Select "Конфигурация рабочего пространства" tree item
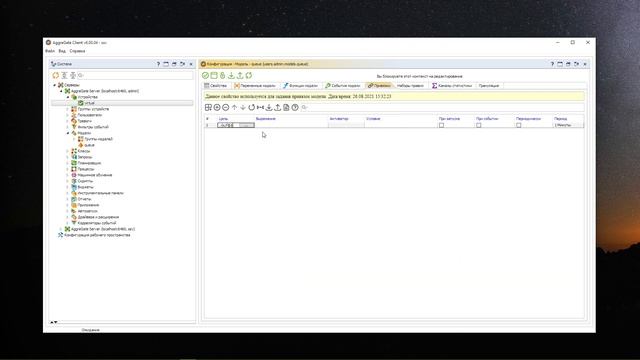The image size is (640, 360). [x=97, y=235]
